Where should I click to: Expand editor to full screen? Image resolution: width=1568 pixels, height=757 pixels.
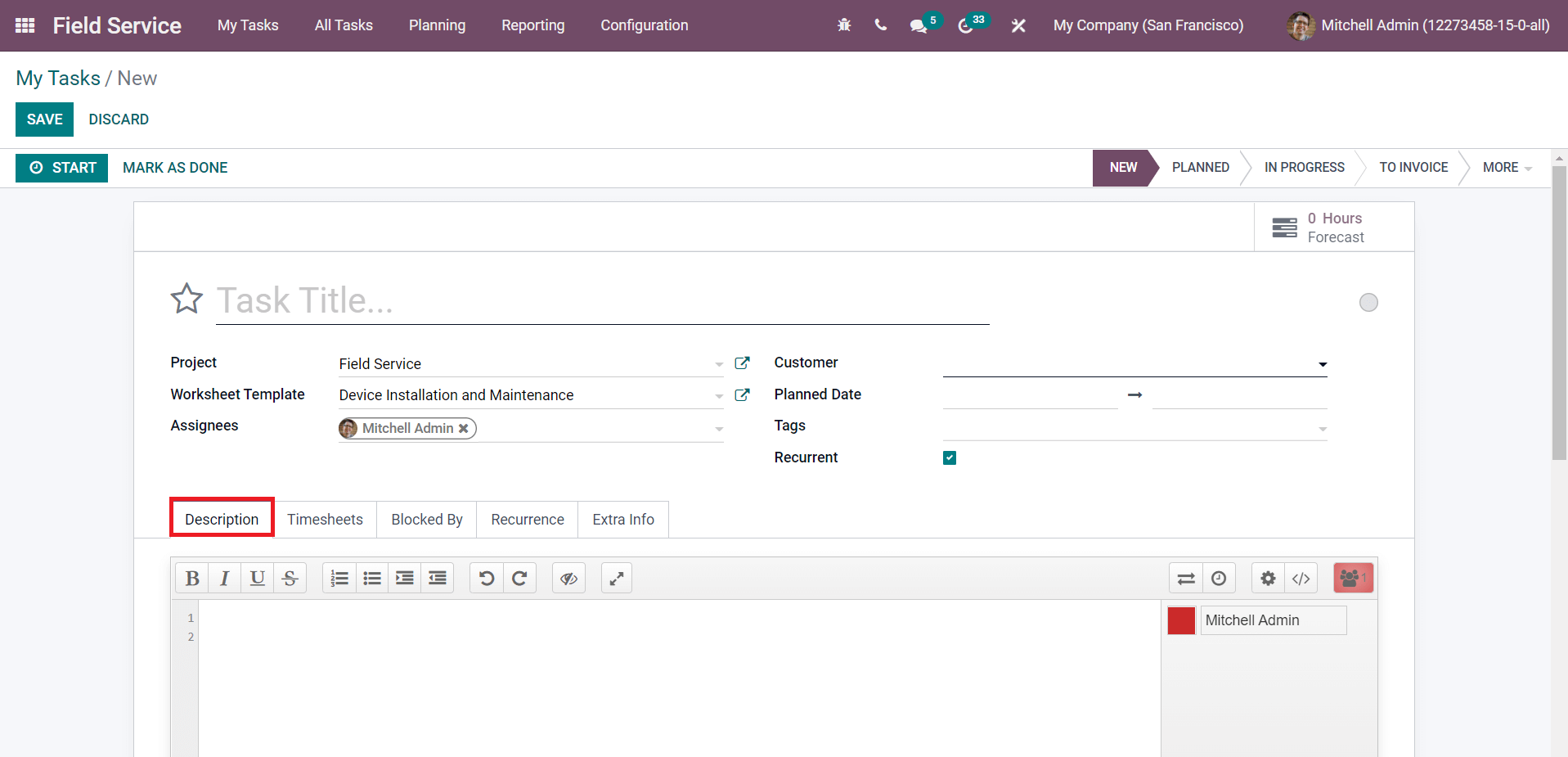pyautogui.click(x=617, y=578)
